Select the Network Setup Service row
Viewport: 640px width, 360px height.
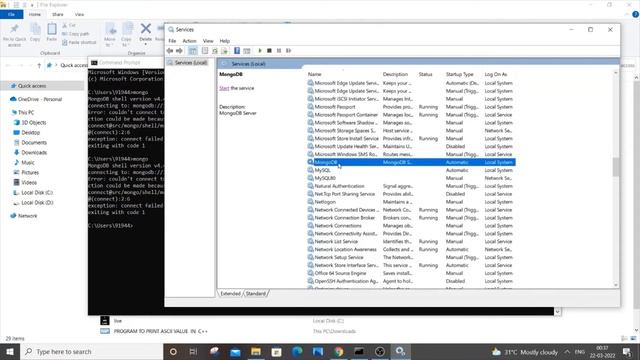tap(411, 258)
